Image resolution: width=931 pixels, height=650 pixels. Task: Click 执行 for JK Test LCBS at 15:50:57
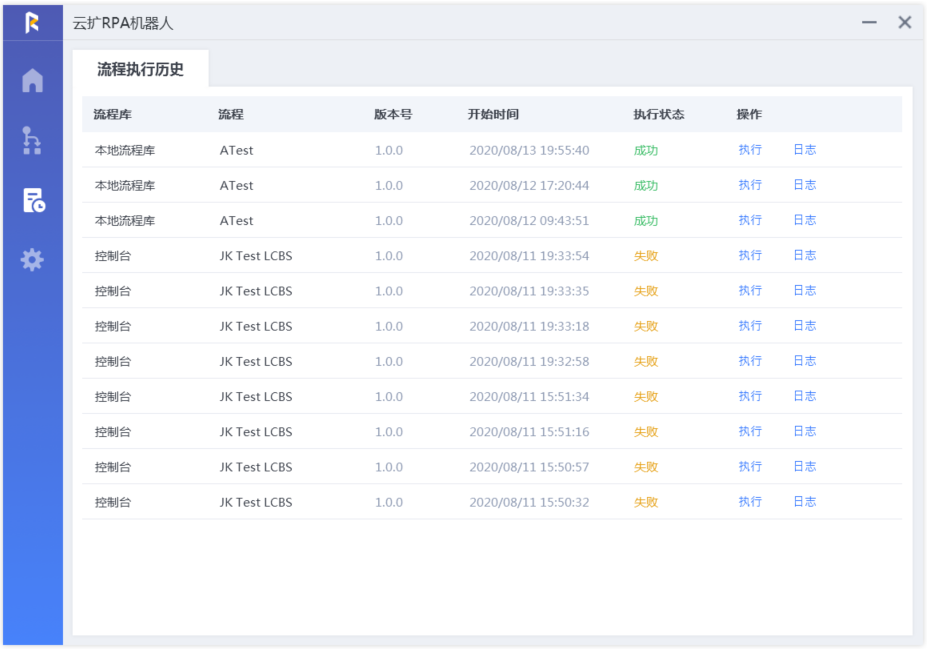pyautogui.click(x=750, y=467)
